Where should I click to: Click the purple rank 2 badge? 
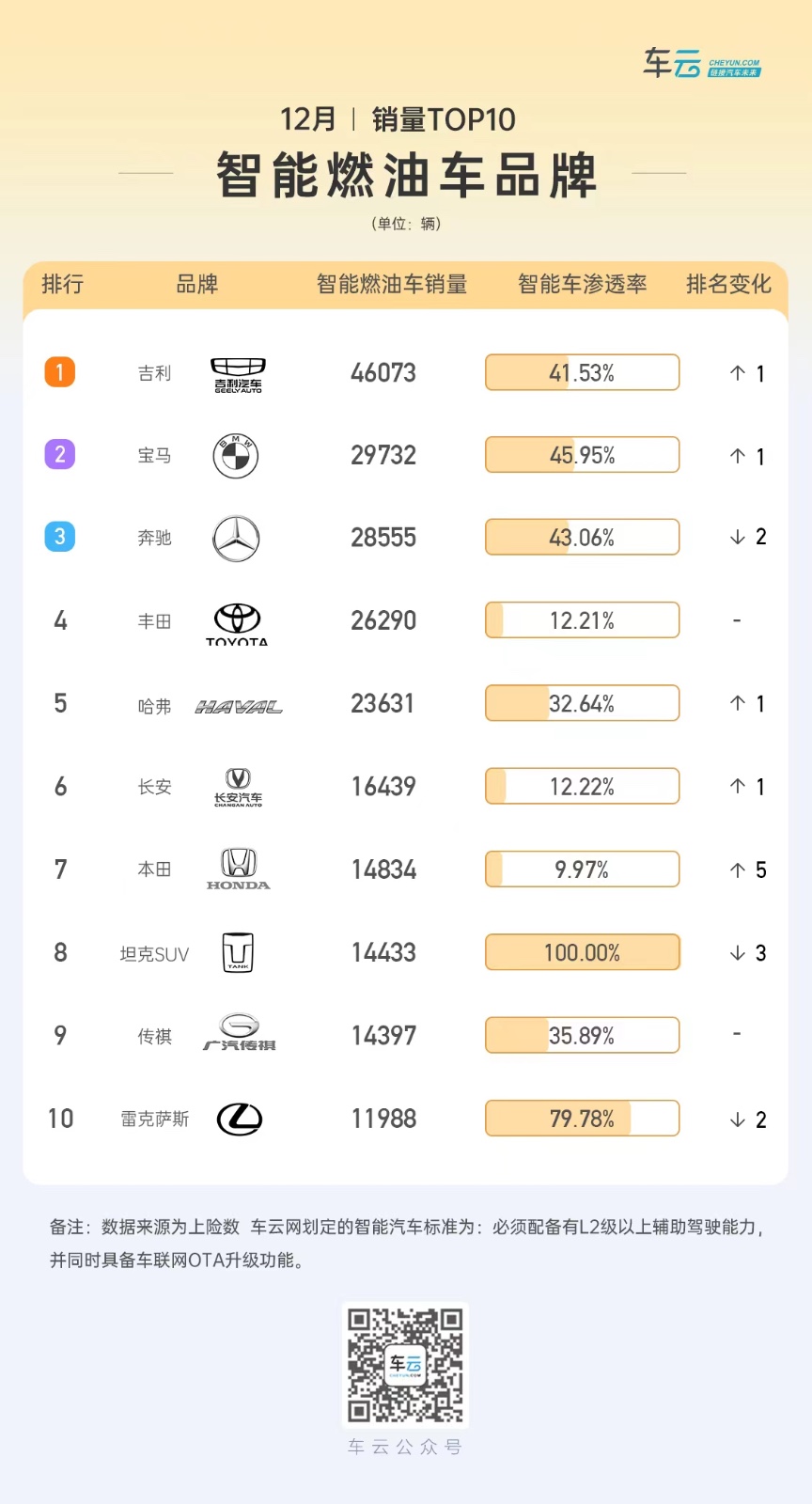coord(60,455)
